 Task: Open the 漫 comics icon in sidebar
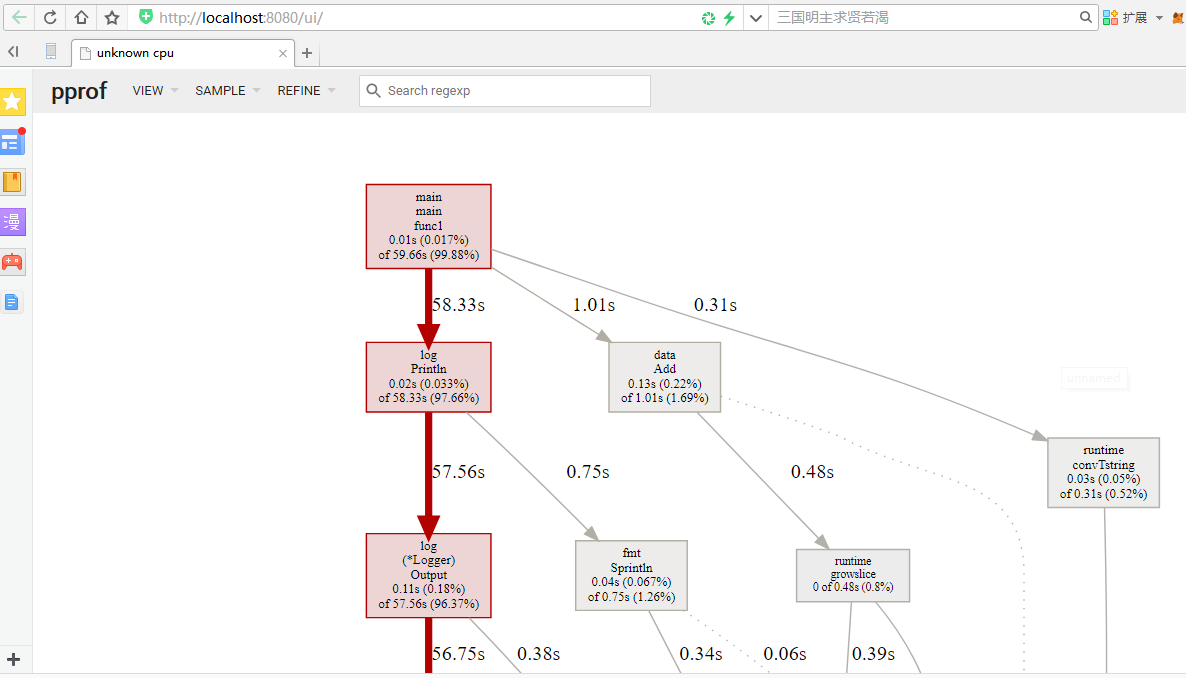[x=13, y=221]
